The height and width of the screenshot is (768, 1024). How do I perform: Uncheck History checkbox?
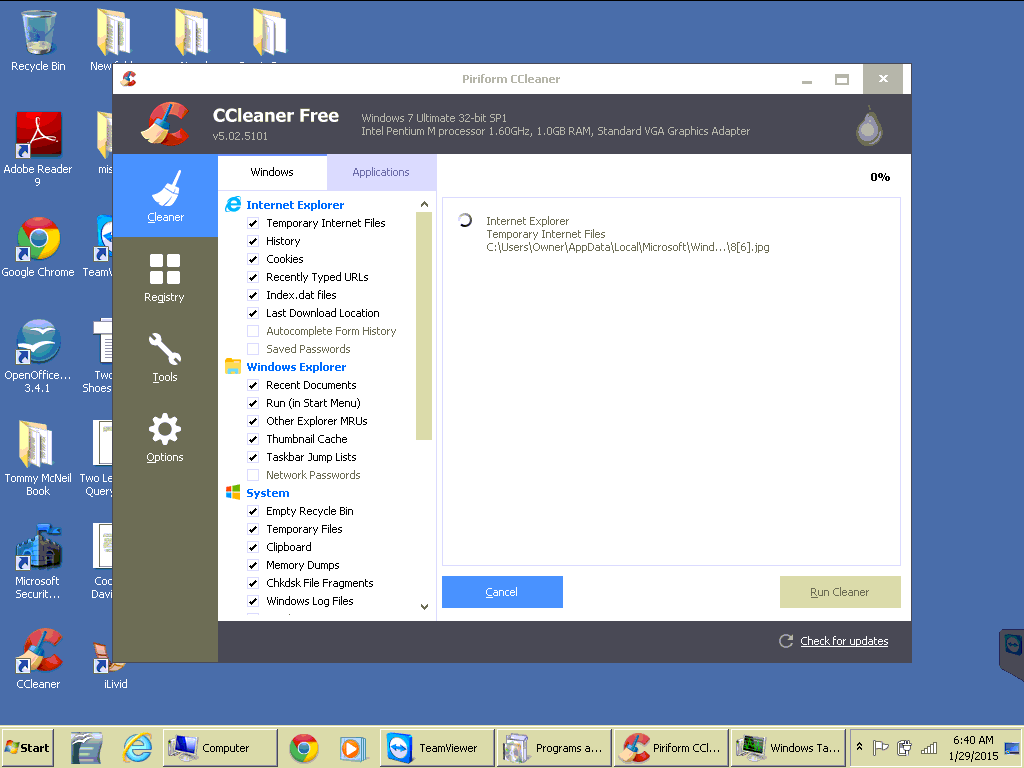[253, 241]
